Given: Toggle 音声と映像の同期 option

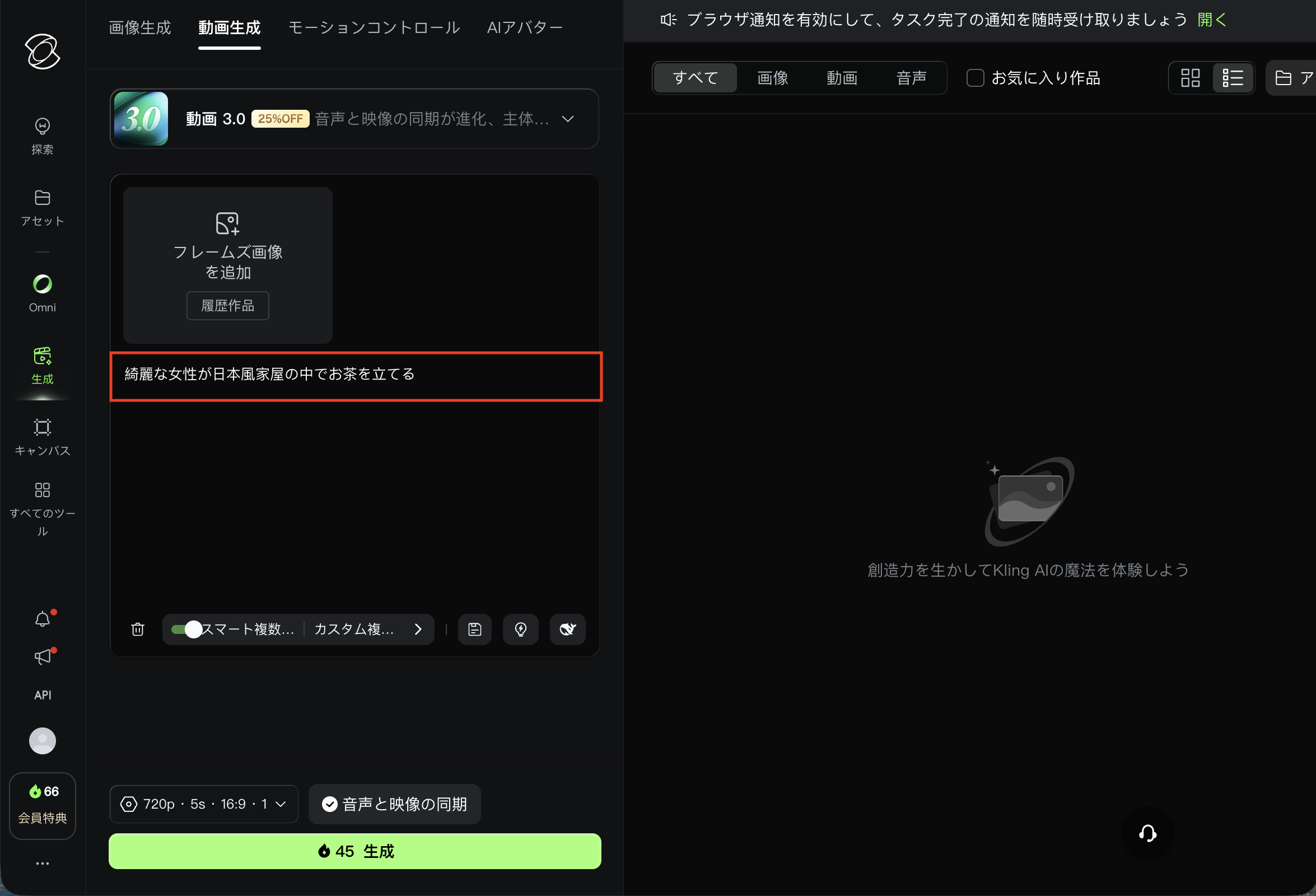Looking at the screenshot, I should point(395,804).
